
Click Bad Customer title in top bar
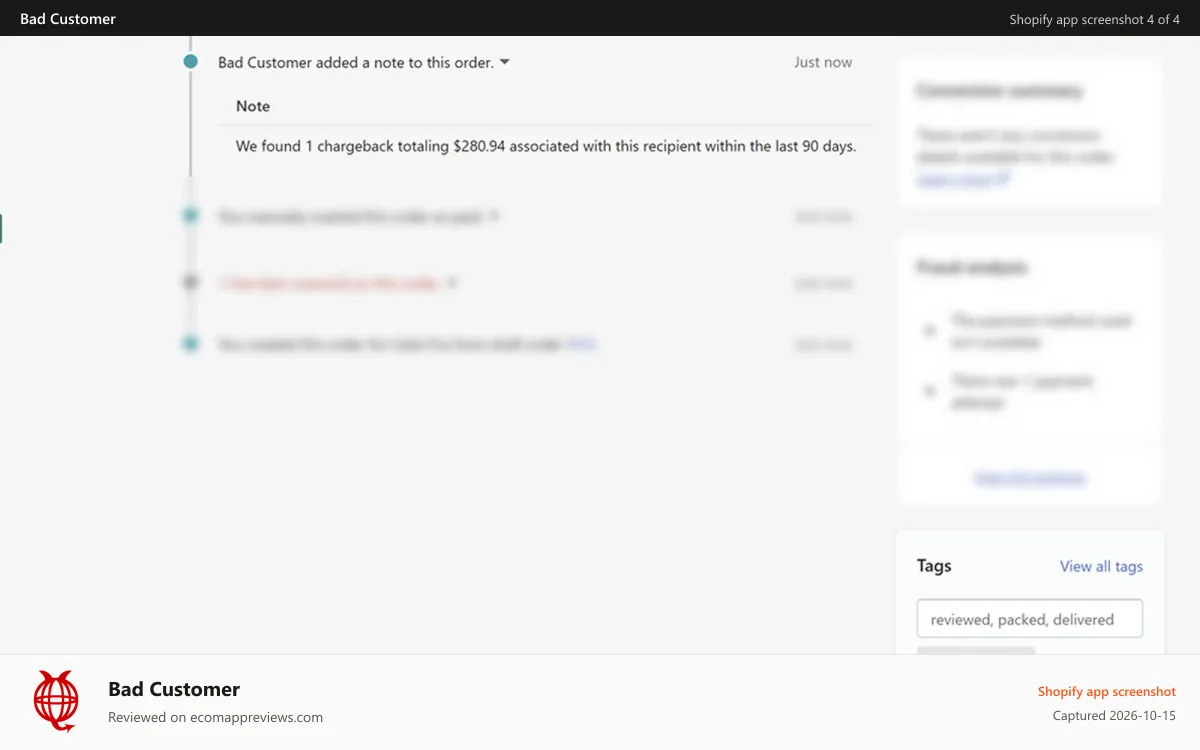68,19
